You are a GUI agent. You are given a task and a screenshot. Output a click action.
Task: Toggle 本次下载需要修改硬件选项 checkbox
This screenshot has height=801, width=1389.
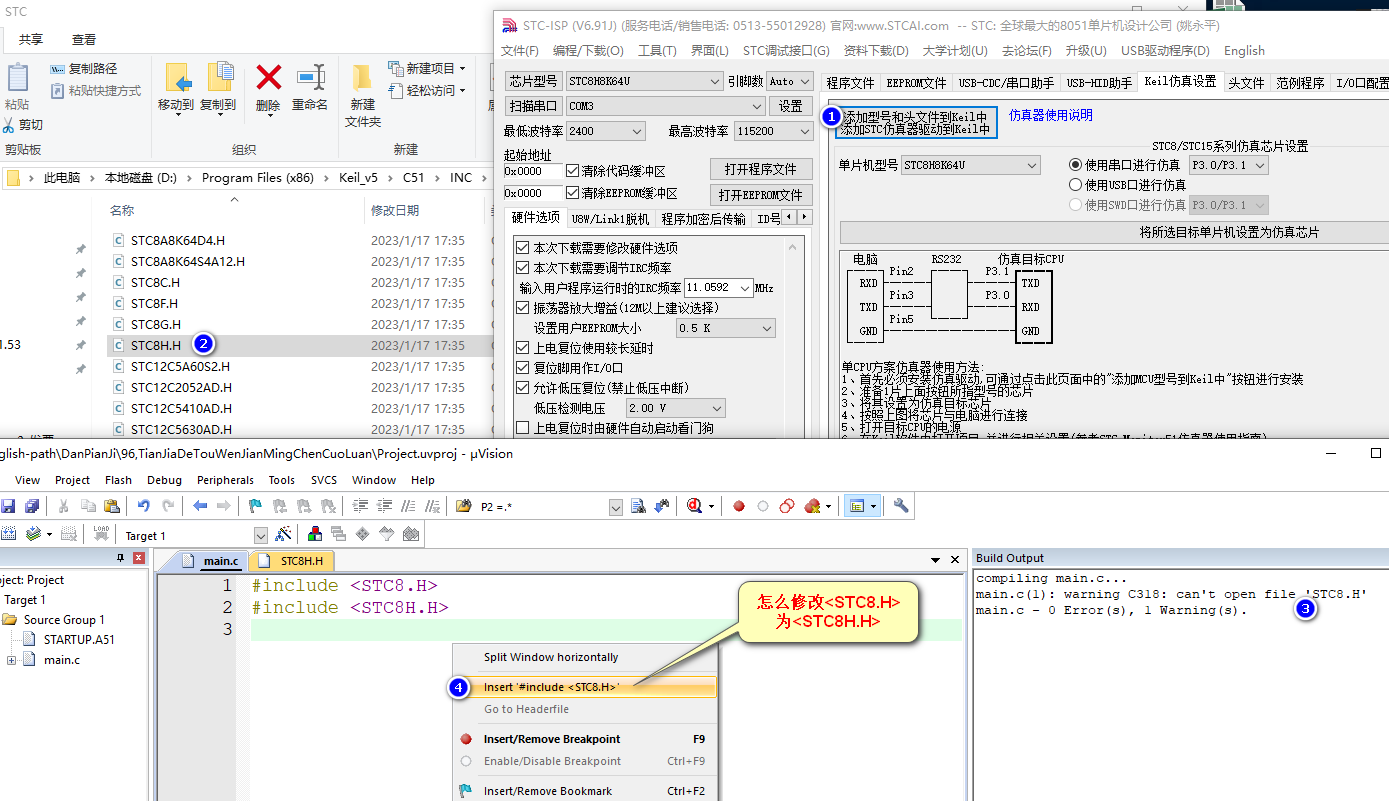tap(522, 248)
